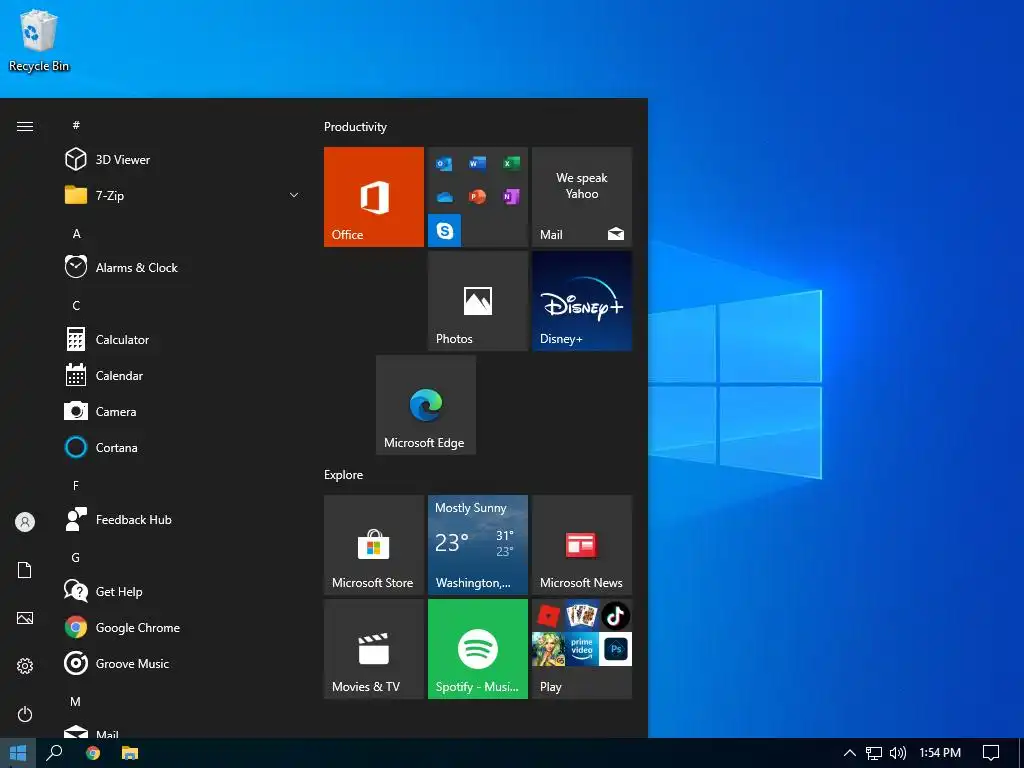1024x768 pixels.
Task: Open PowerPoint from Office apps tile
Action: click(x=477, y=197)
